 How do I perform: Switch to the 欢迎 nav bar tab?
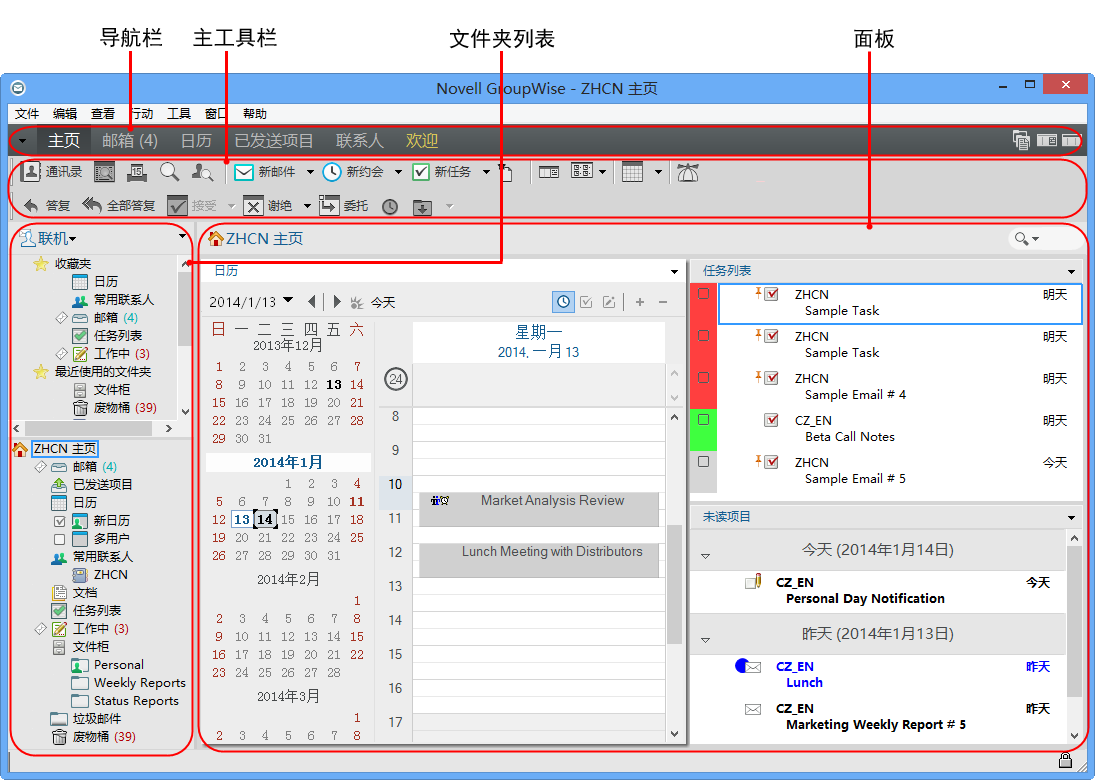[422, 140]
